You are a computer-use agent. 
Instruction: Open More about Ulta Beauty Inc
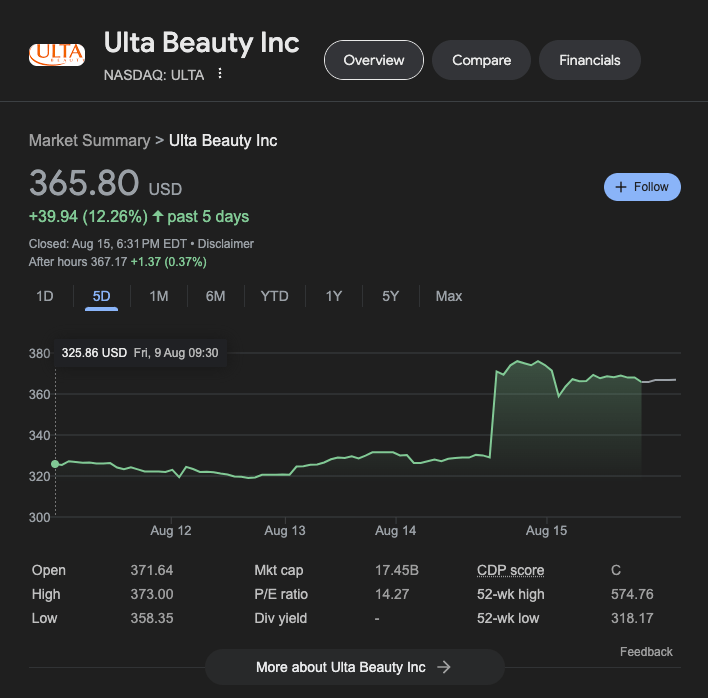pyautogui.click(x=354, y=667)
